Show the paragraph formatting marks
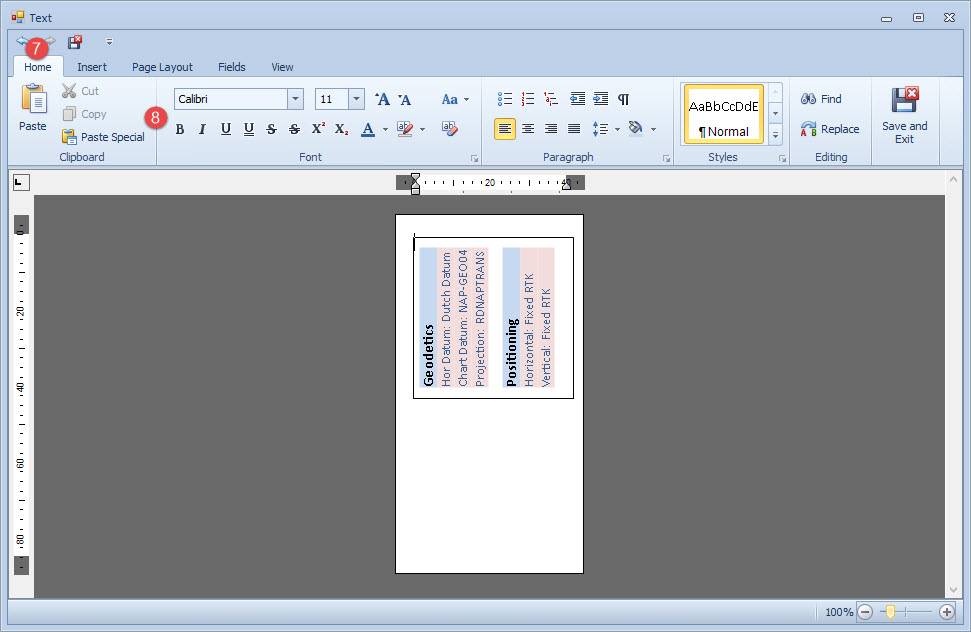The image size is (971, 632). [624, 99]
